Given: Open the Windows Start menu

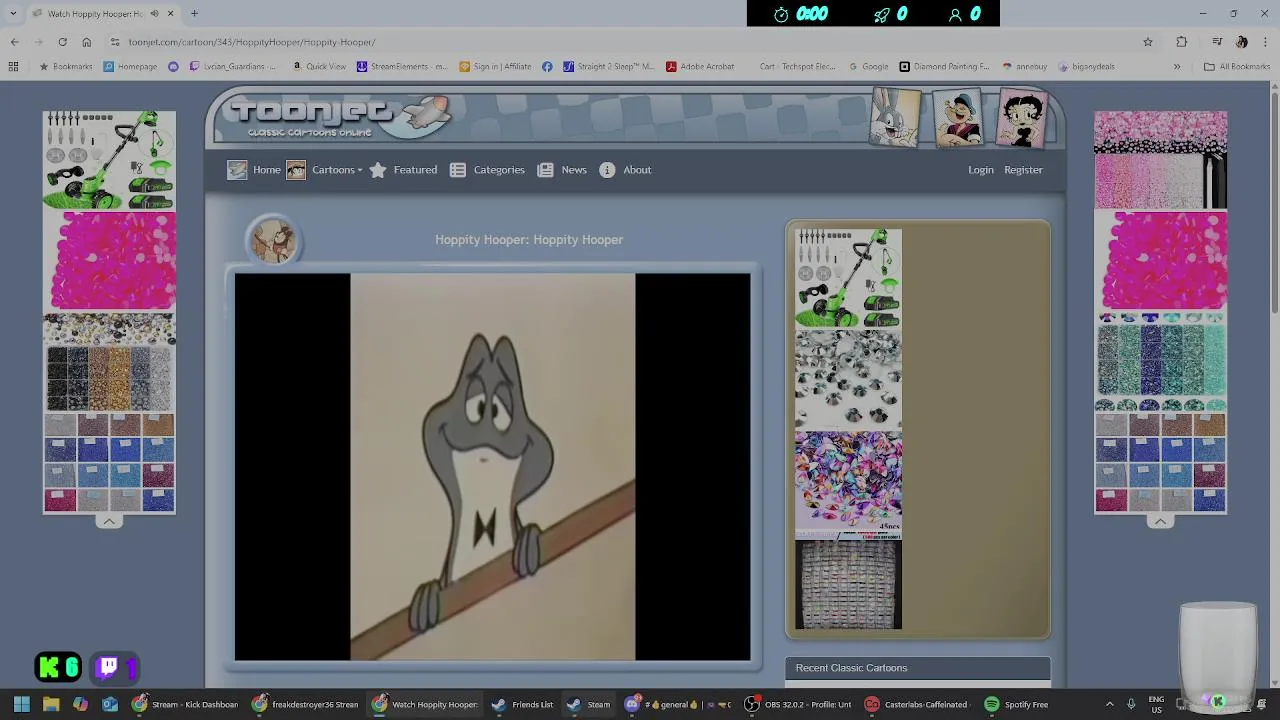Looking at the screenshot, I should (x=21, y=704).
